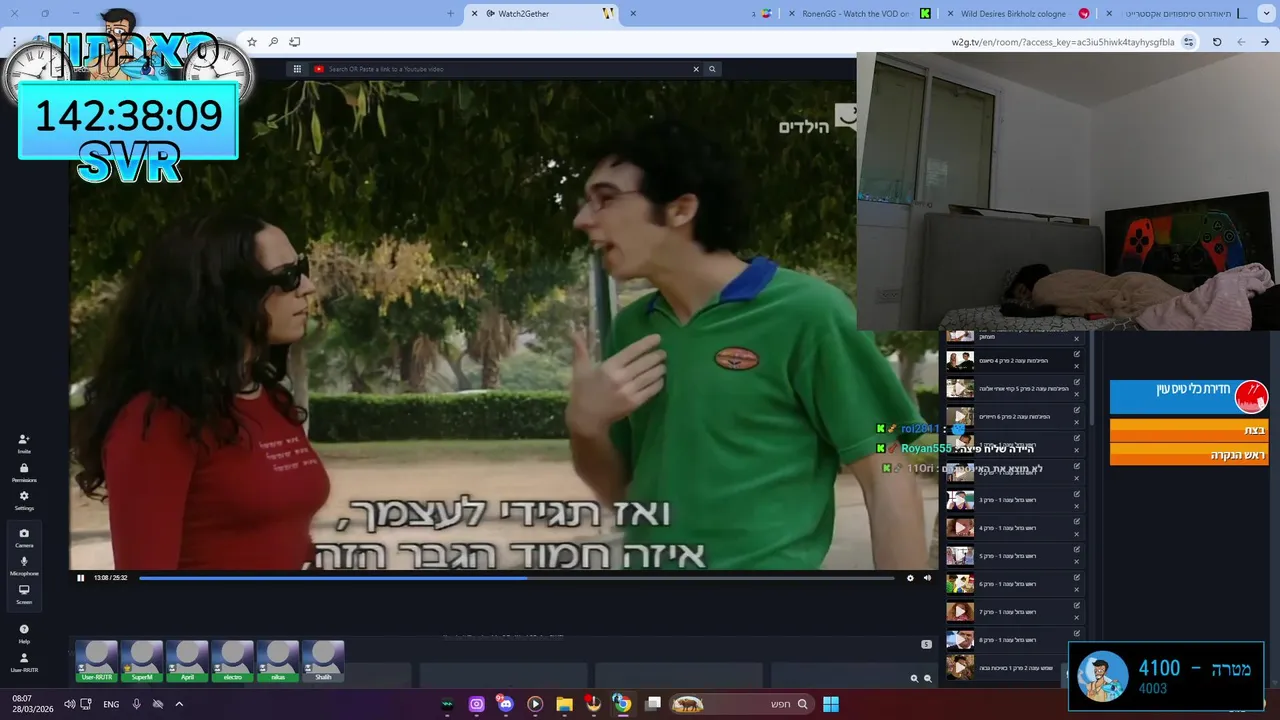Open the apps grid icon beside search
The image size is (1280, 720).
(297, 69)
